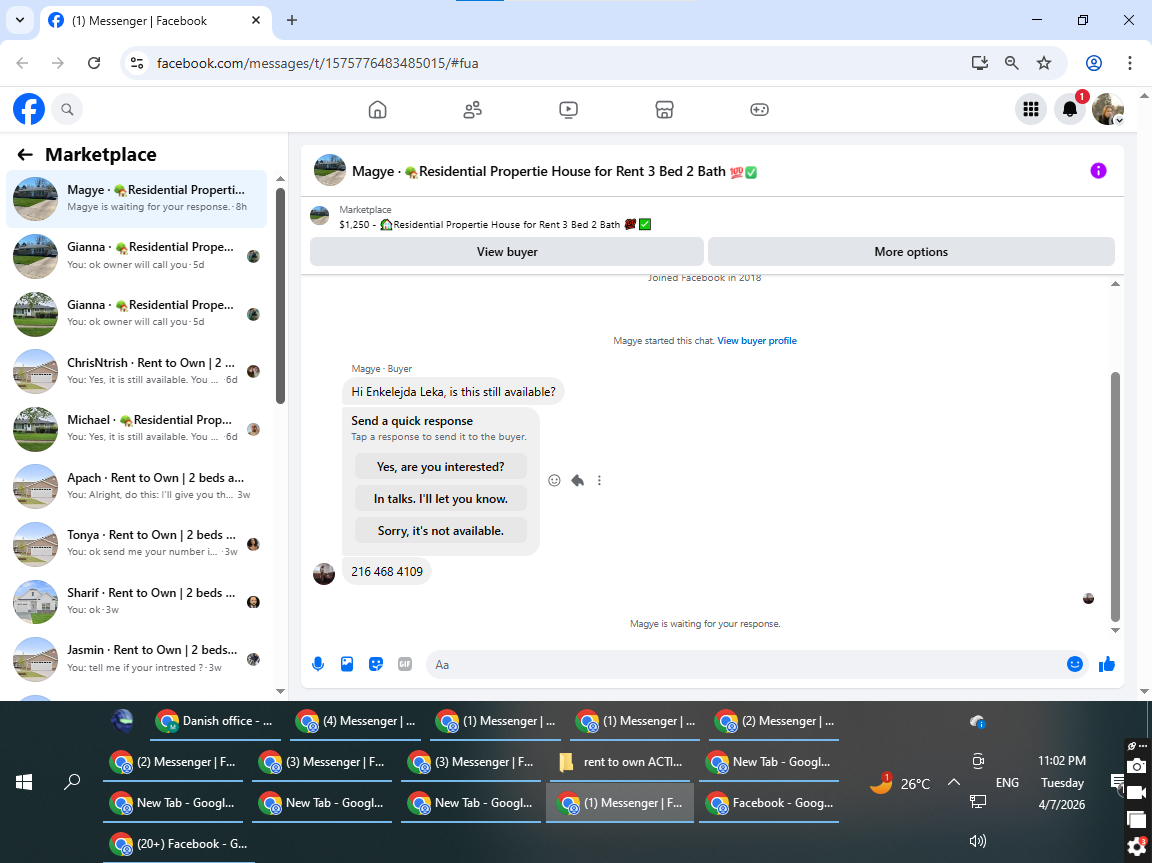The height and width of the screenshot is (863, 1152).
Task: Open Michael Residential Prop conversation
Action: [137, 428]
